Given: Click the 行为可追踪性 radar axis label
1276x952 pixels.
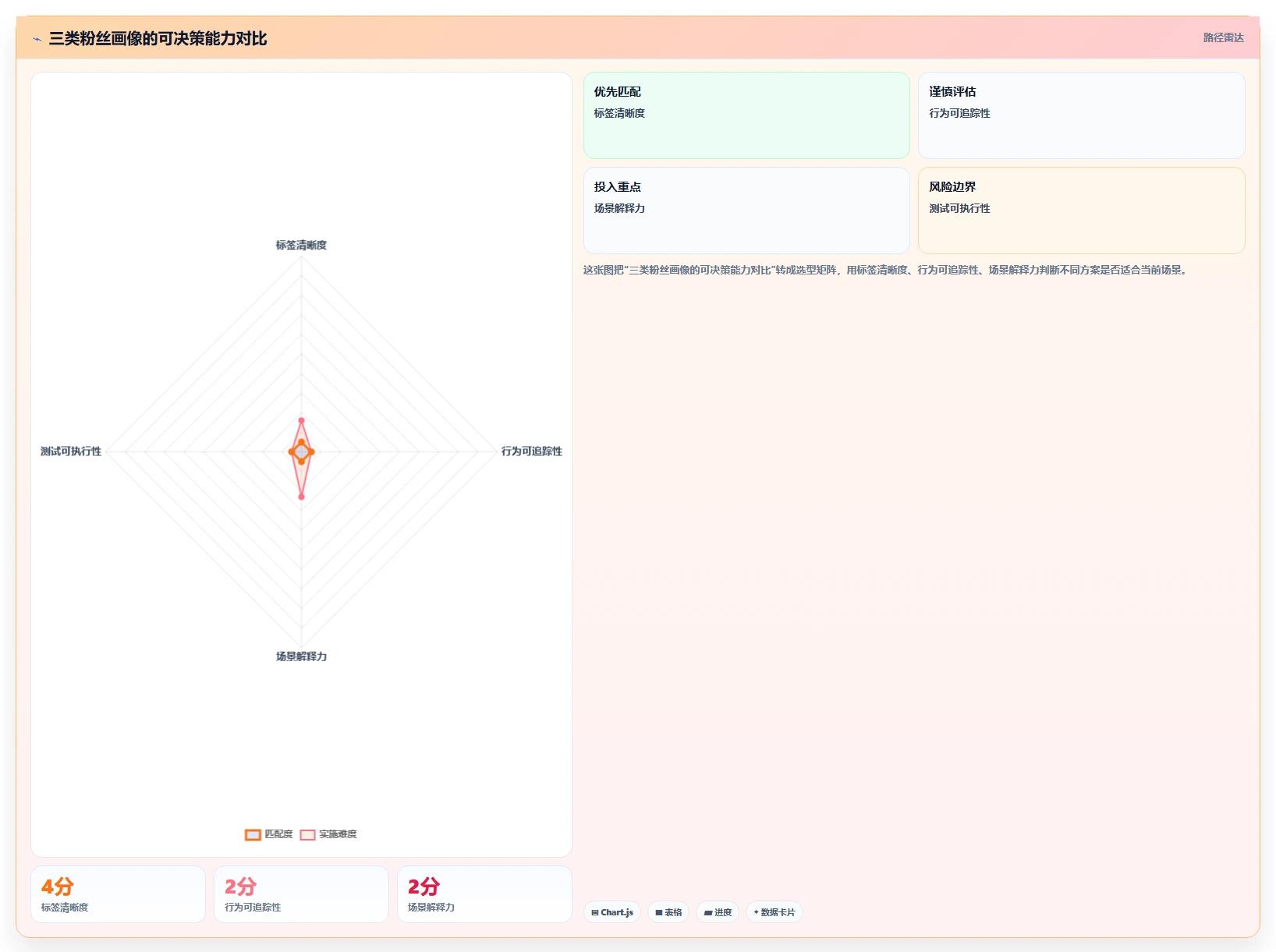Looking at the screenshot, I should [531, 451].
